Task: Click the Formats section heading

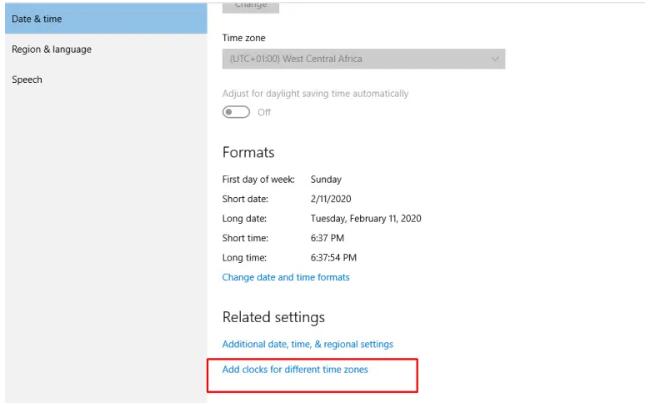Action: coord(248,152)
